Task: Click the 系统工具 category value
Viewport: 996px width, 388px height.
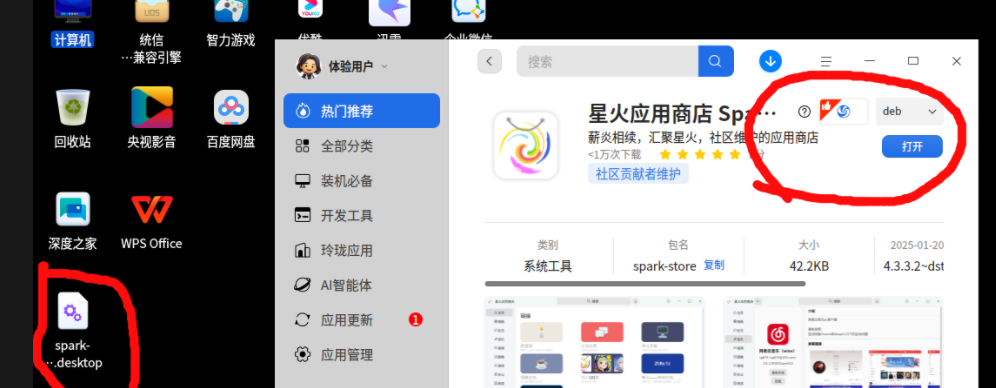Action: tap(548, 266)
